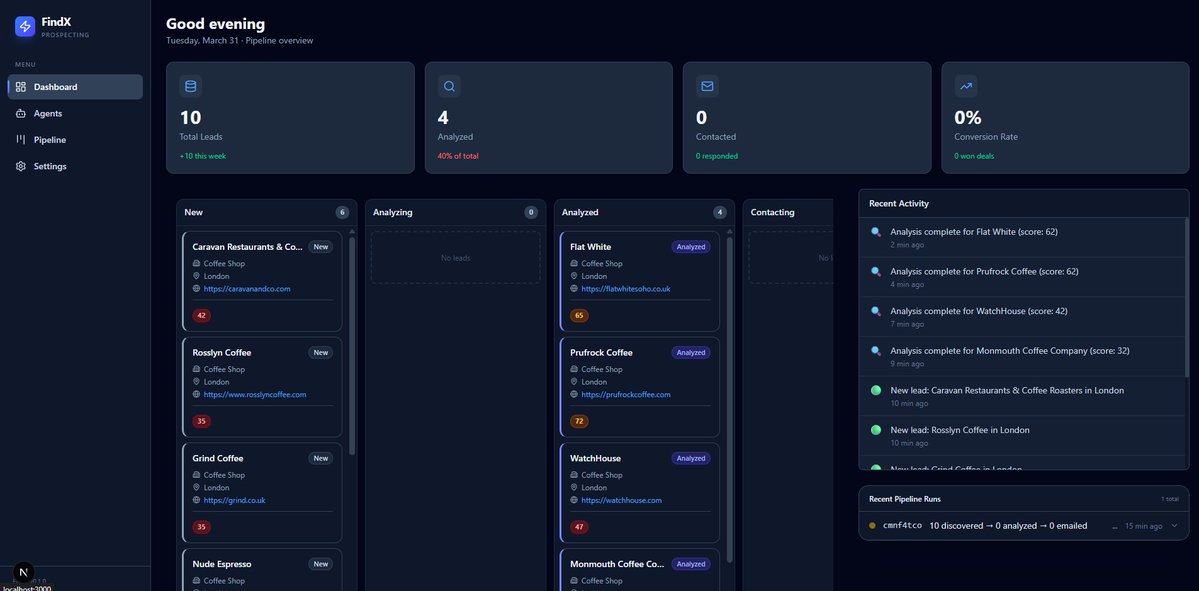Click the Analyzed column count badge 4
The image size is (1199, 591).
[720, 213]
